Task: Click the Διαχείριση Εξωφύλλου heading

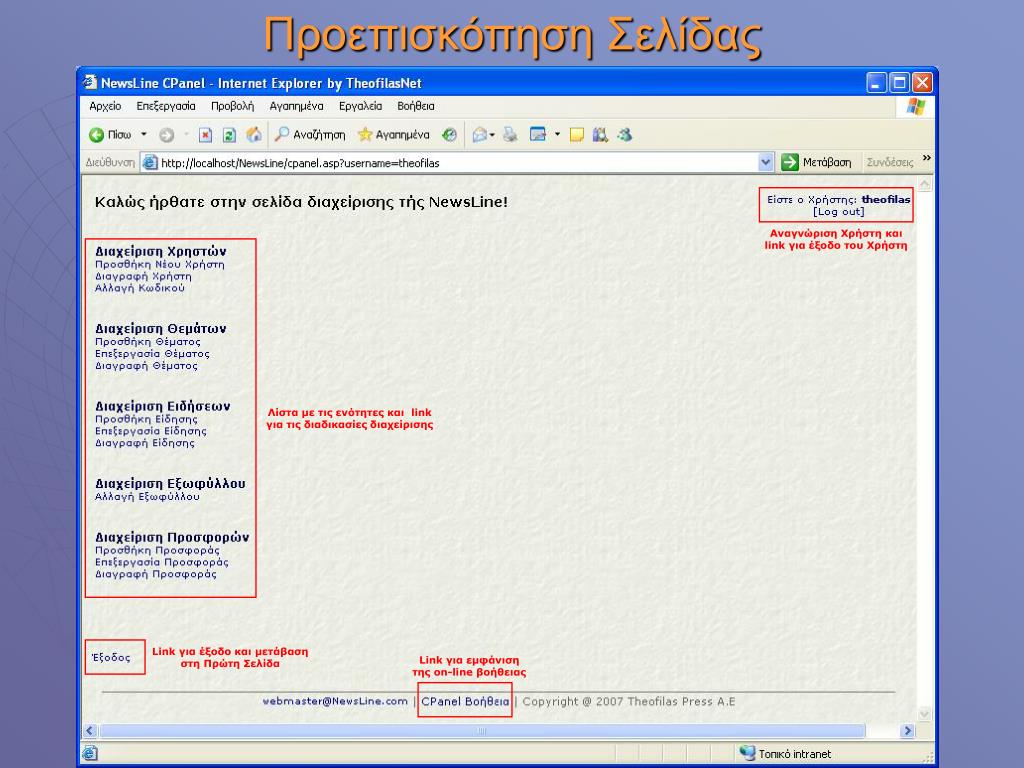Action: tap(170, 483)
